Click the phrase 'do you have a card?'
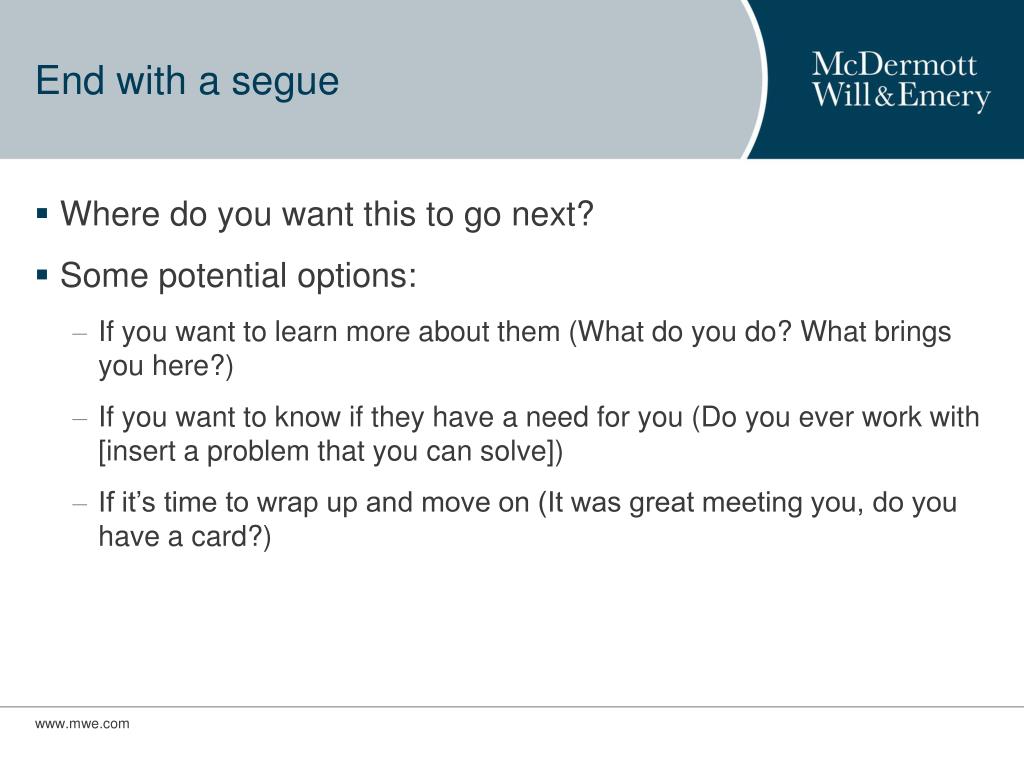 [528, 520]
